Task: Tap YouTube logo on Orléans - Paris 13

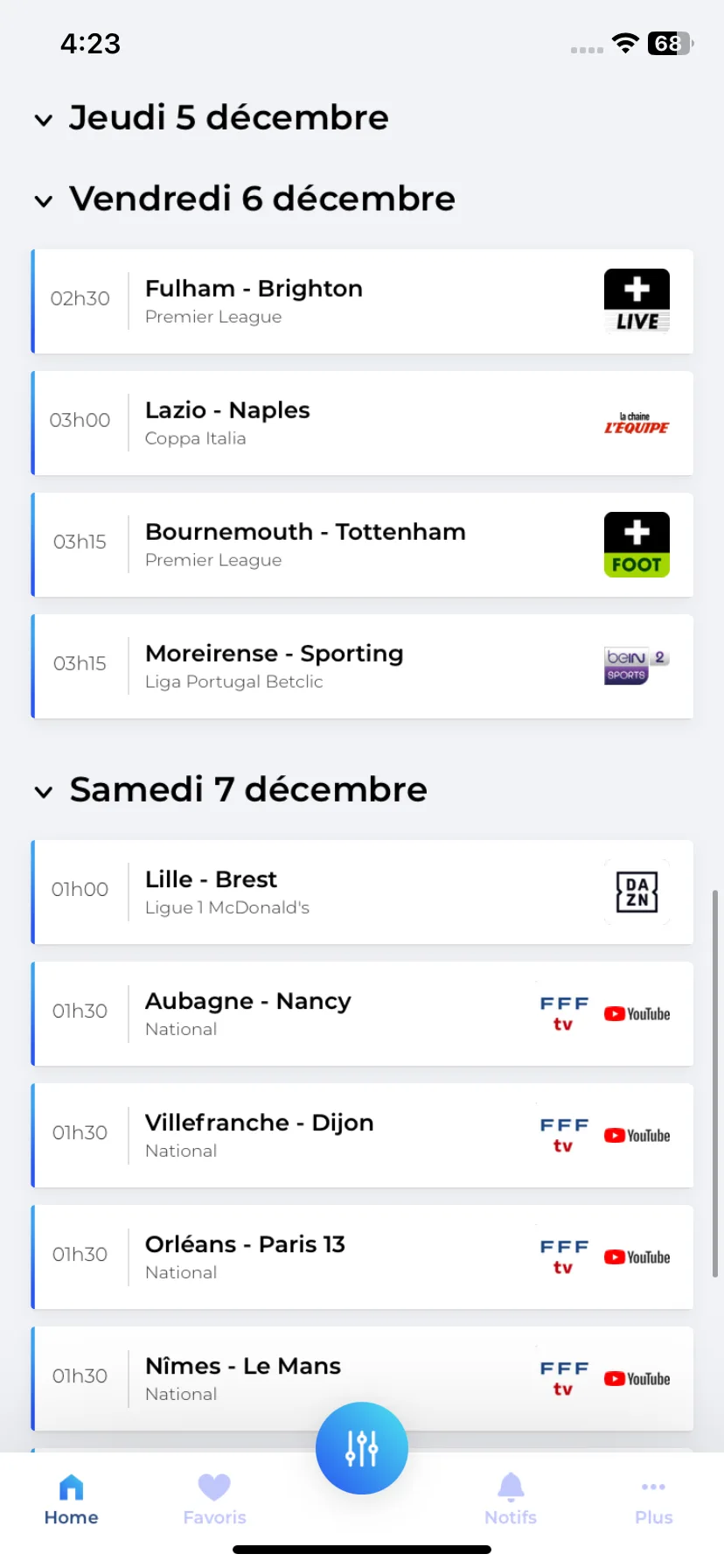Action: [637, 1257]
